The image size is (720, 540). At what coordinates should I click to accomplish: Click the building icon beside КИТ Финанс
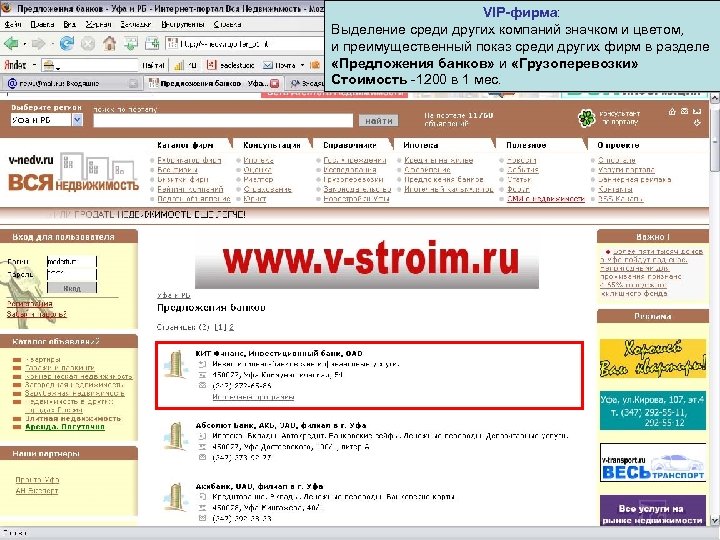click(x=175, y=365)
